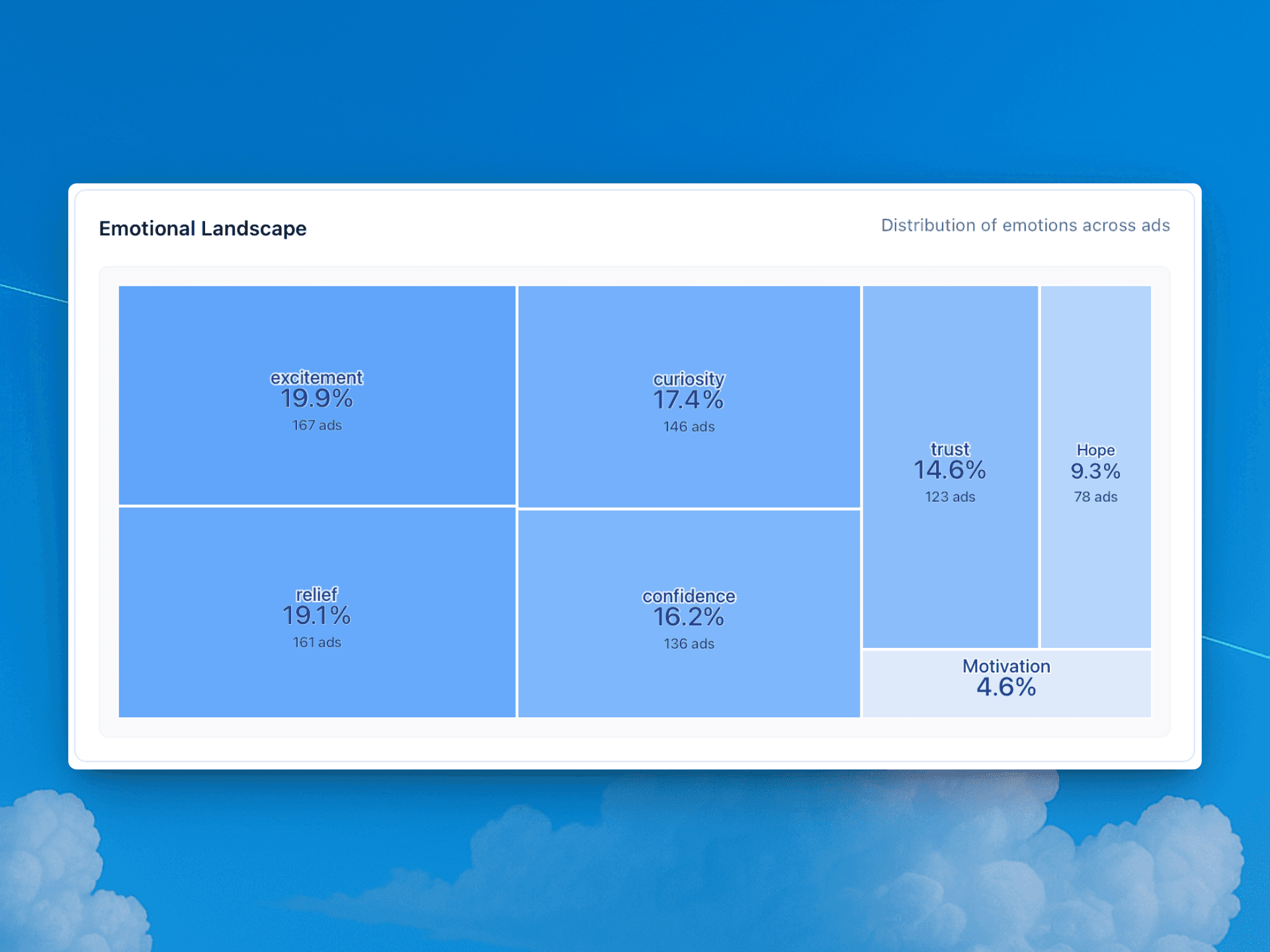Click the 146 ads label
This screenshot has height=952, width=1270.
tap(689, 426)
